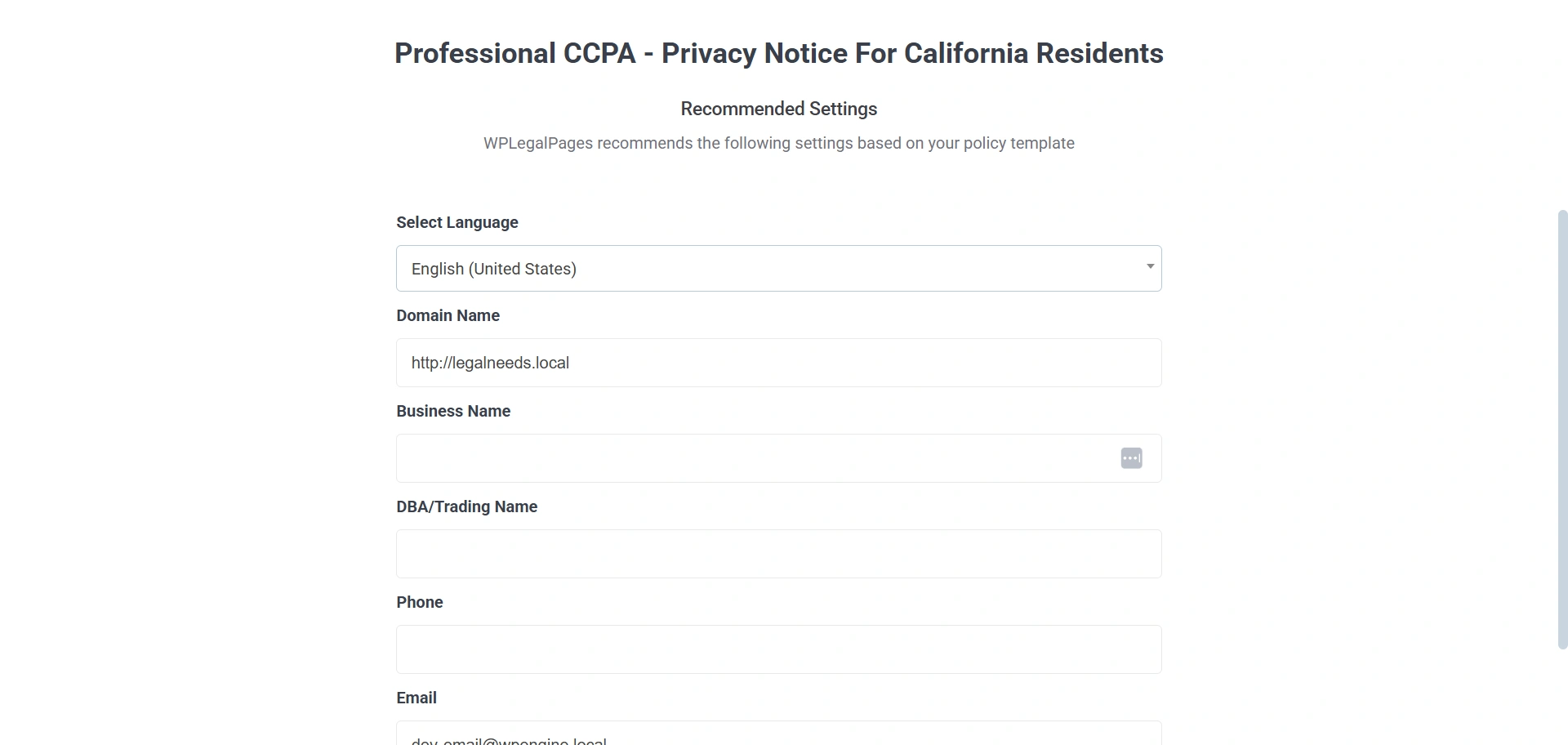The width and height of the screenshot is (1568, 745).
Task: Click the DBA/Trading Name label
Action: pos(466,506)
